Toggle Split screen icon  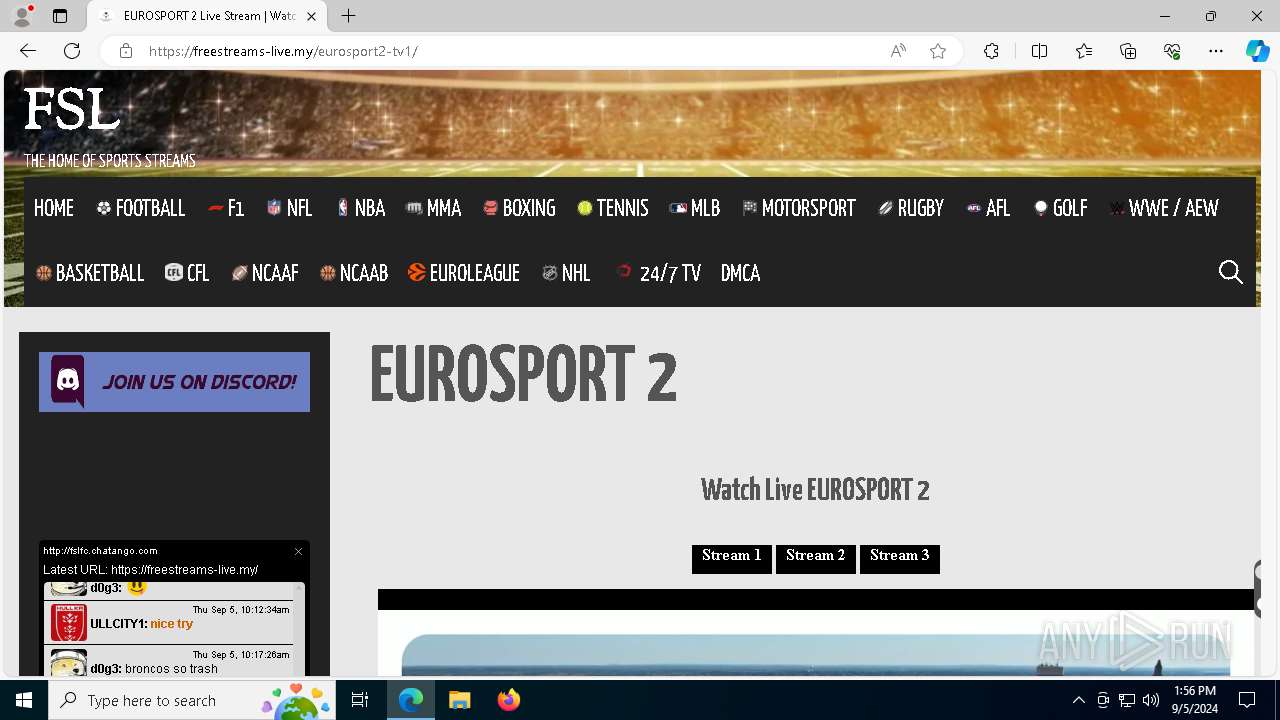point(1039,51)
